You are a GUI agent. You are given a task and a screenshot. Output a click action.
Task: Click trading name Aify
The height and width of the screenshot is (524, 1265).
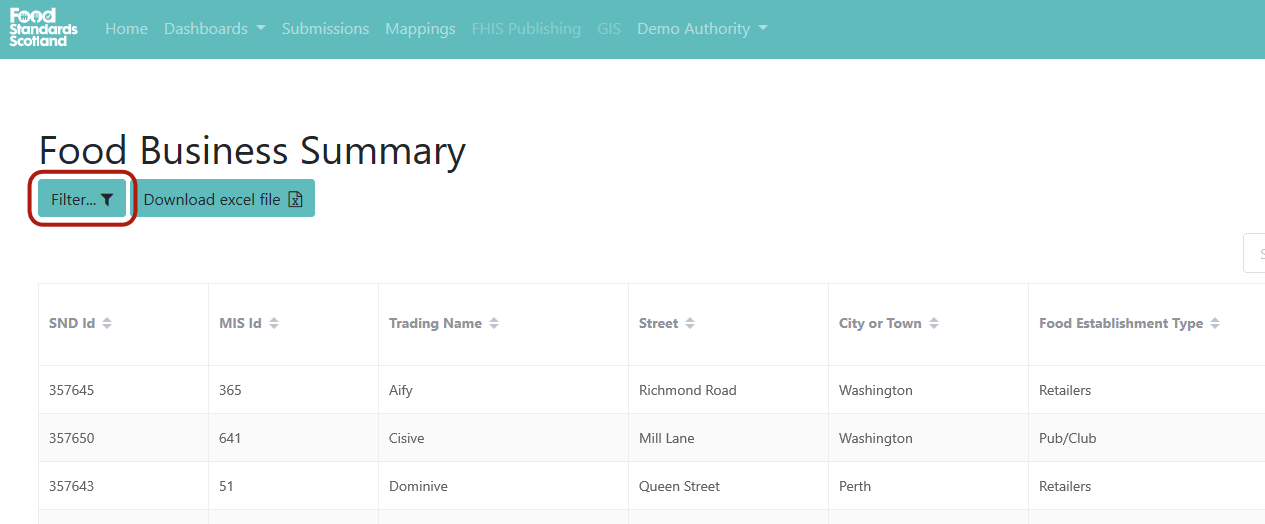[401, 391]
